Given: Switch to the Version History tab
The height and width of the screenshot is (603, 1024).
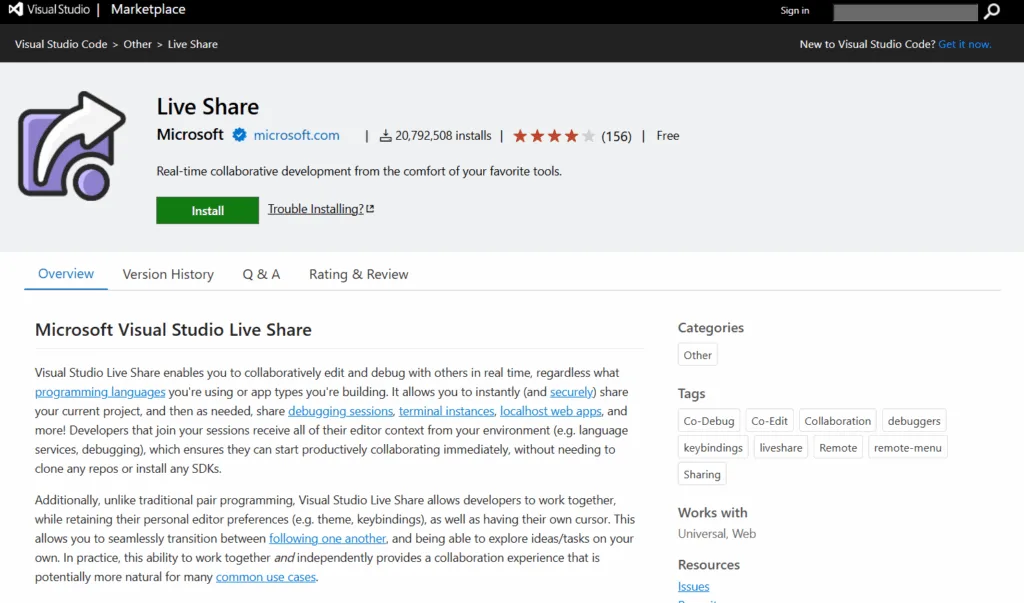Looking at the screenshot, I should point(168,274).
